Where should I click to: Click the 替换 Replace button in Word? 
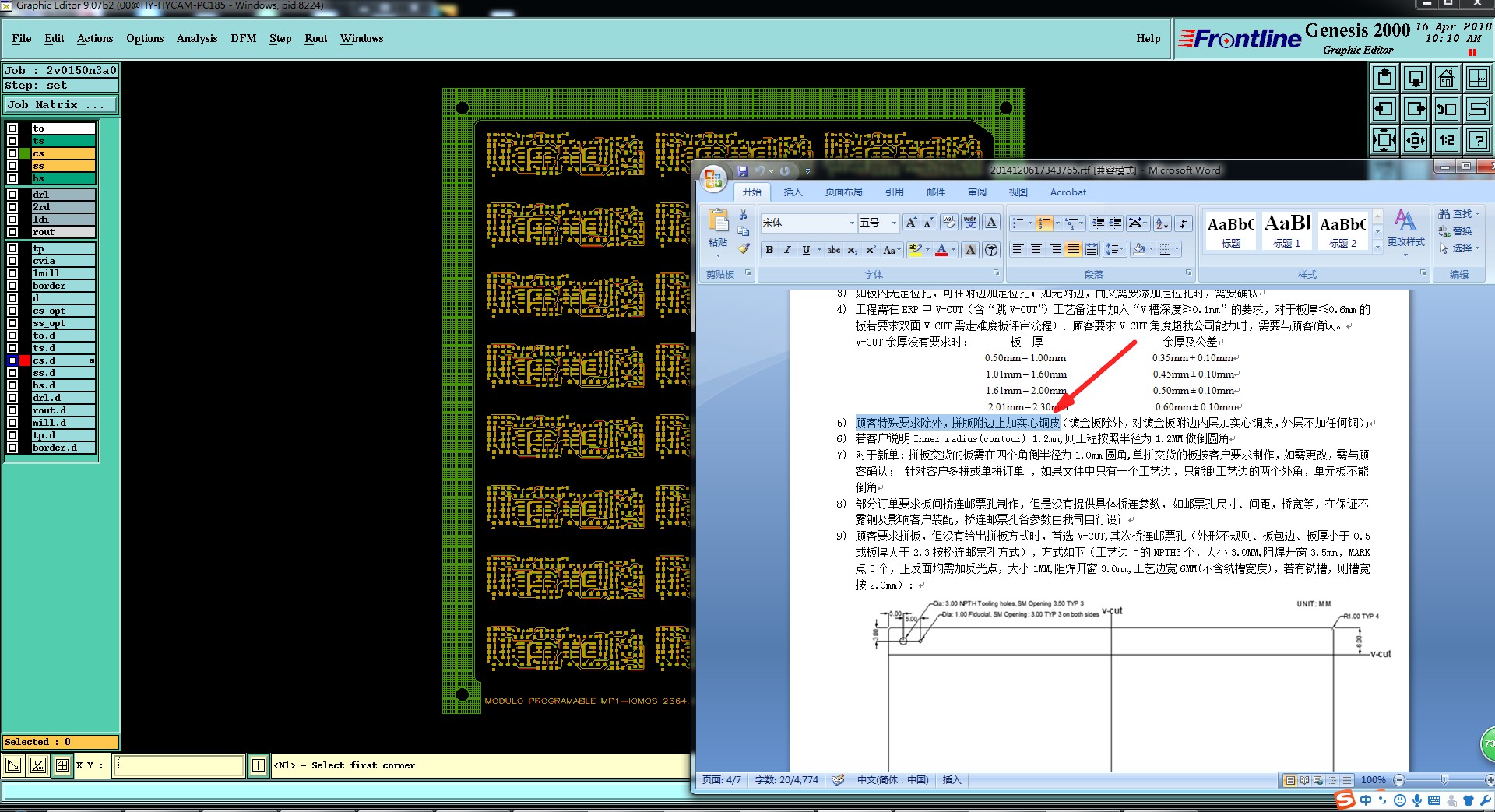point(1455,230)
